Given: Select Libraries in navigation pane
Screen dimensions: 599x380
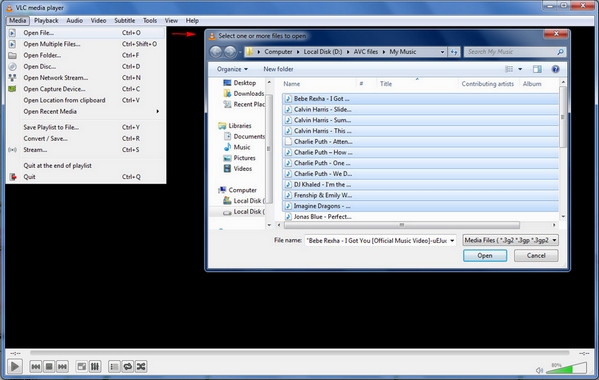Looking at the screenshot, I should [235, 126].
